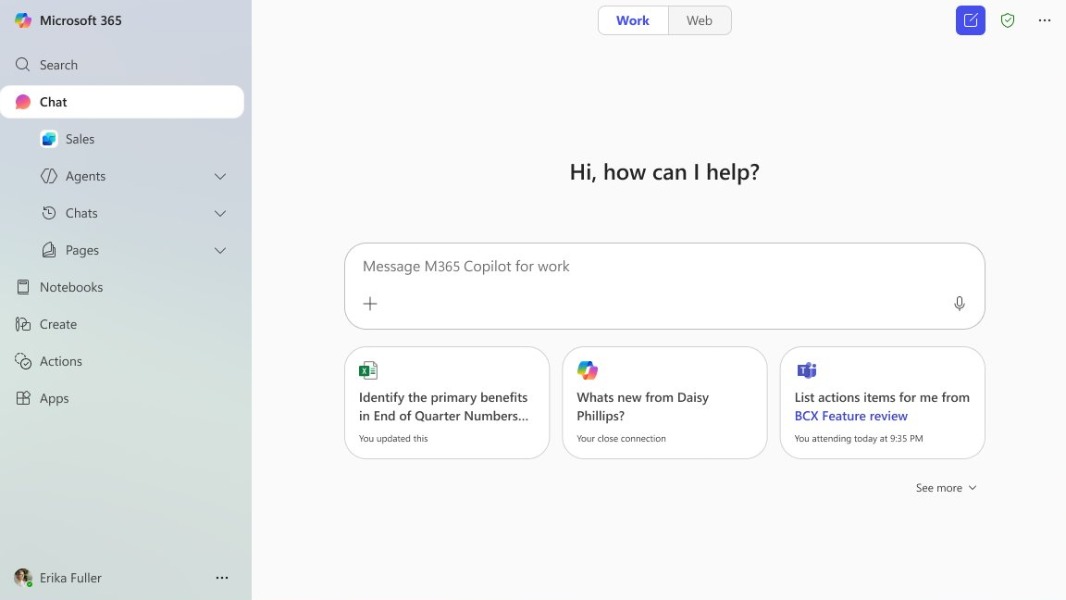1066x600 pixels.
Task: Activate the microphone for voice input
Action: [959, 303]
